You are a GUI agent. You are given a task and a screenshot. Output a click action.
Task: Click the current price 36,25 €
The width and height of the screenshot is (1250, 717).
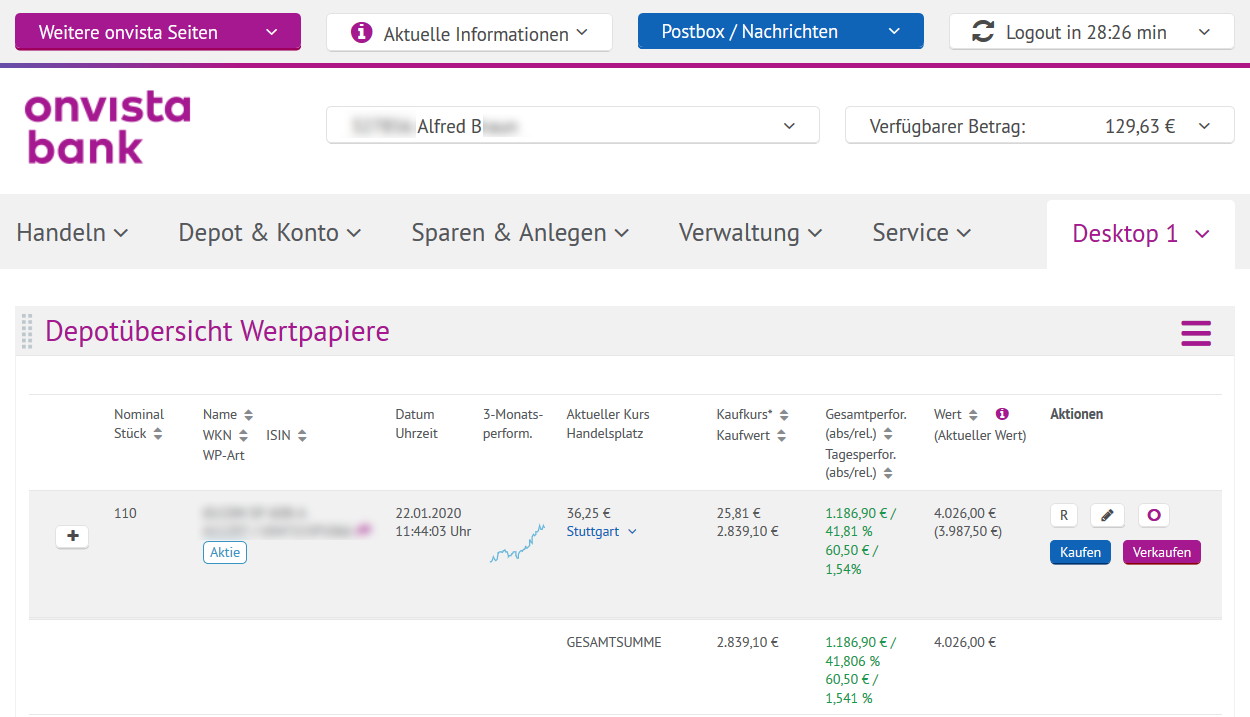point(588,513)
